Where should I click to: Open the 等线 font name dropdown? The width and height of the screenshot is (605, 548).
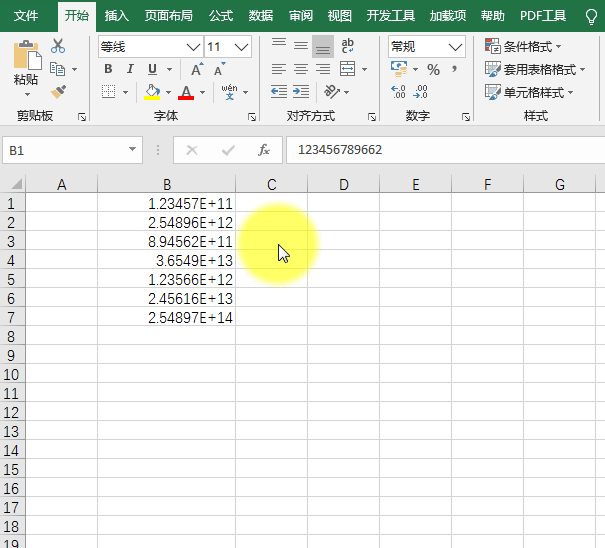pos(193,47)
